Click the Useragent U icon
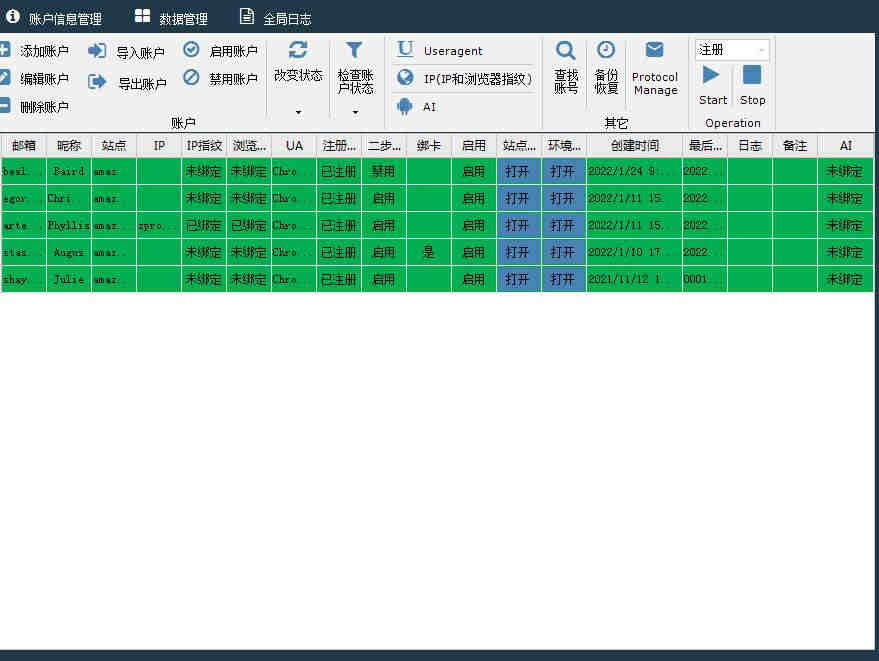Image resolution: width=879 pixels, height=661 pixels. [x=405, y=49]
